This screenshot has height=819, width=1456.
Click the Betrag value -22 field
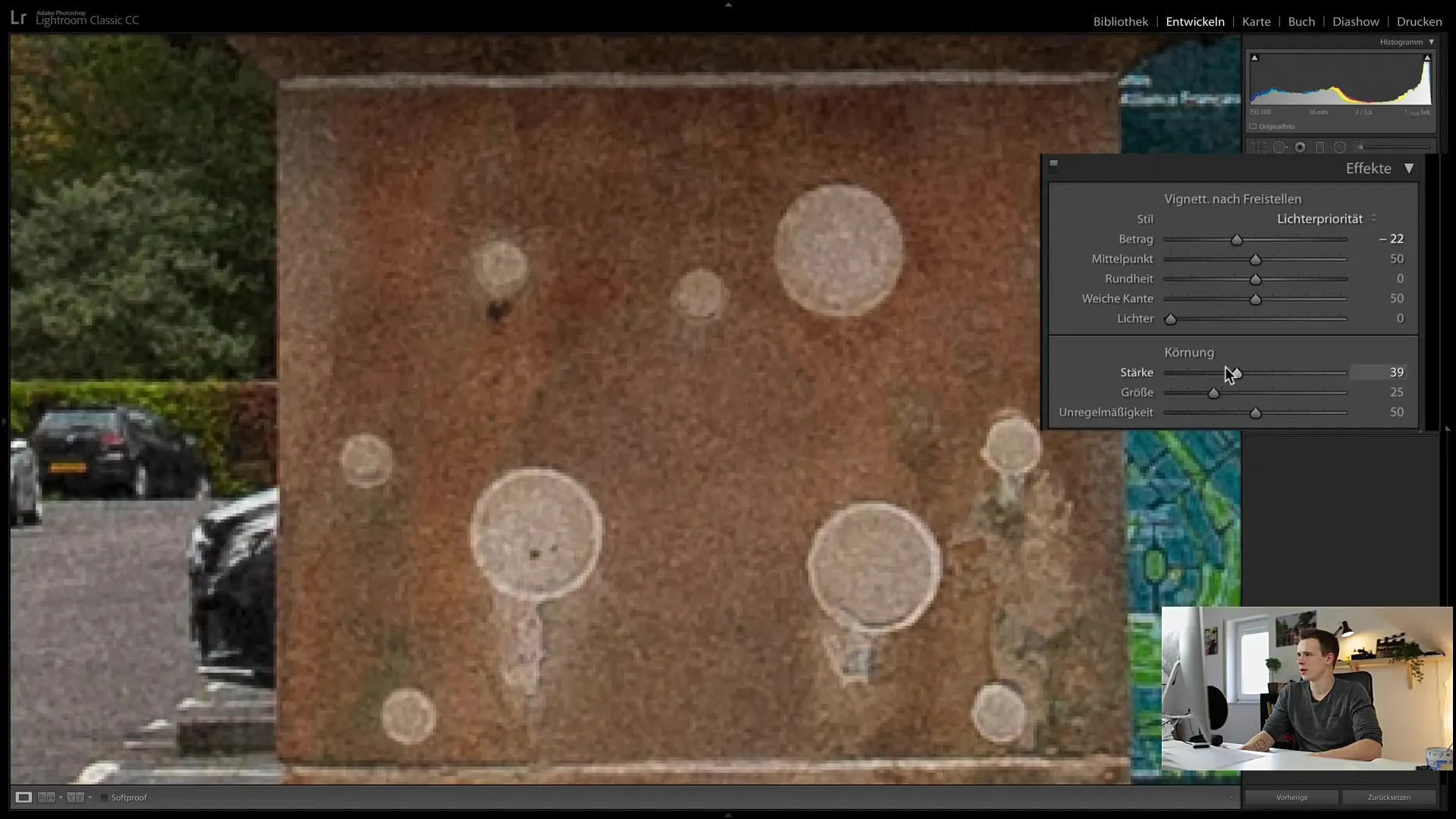point(1391,239)
